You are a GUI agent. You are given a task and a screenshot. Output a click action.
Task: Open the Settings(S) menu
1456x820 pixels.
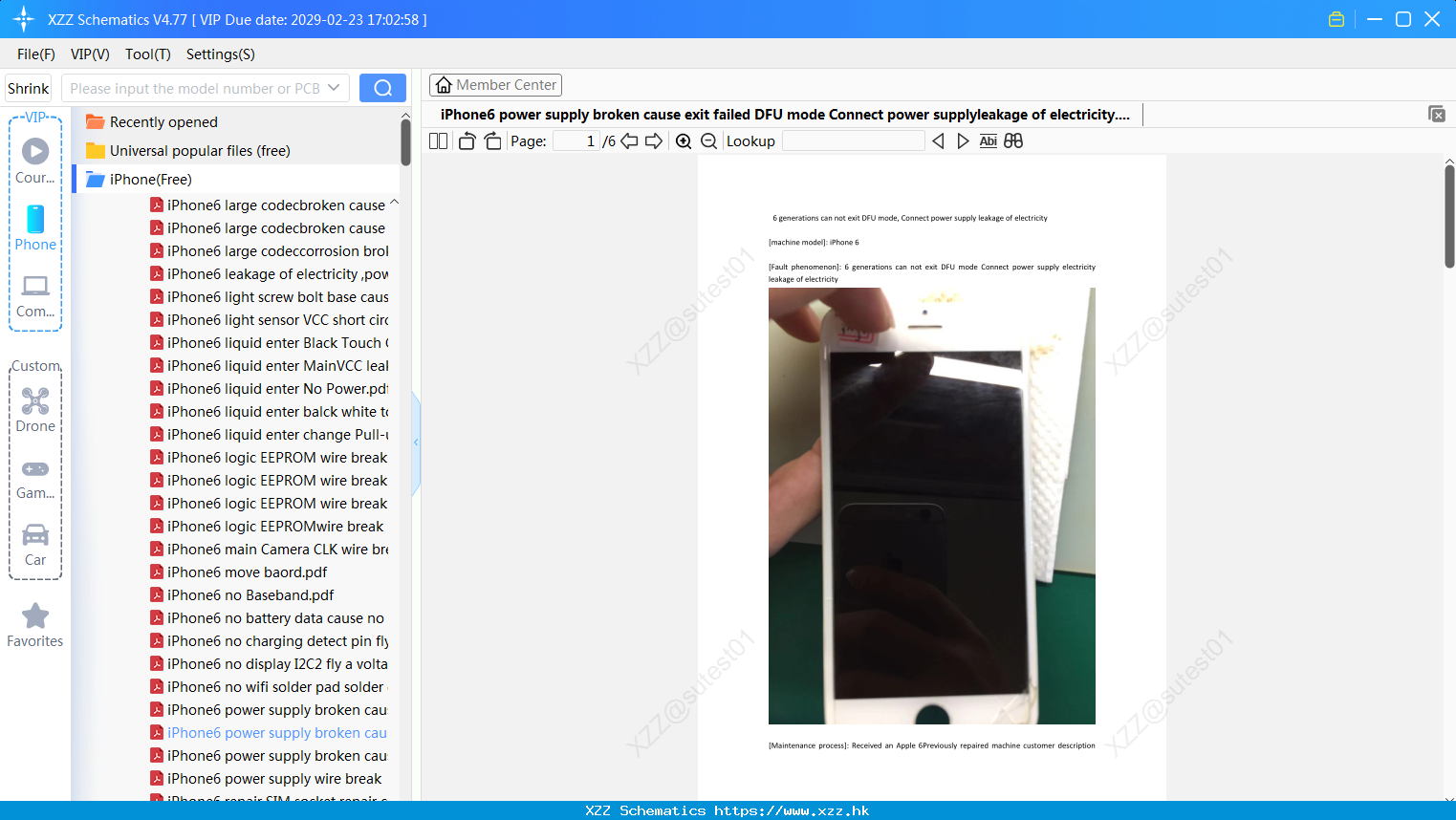(x=221, y=54)
